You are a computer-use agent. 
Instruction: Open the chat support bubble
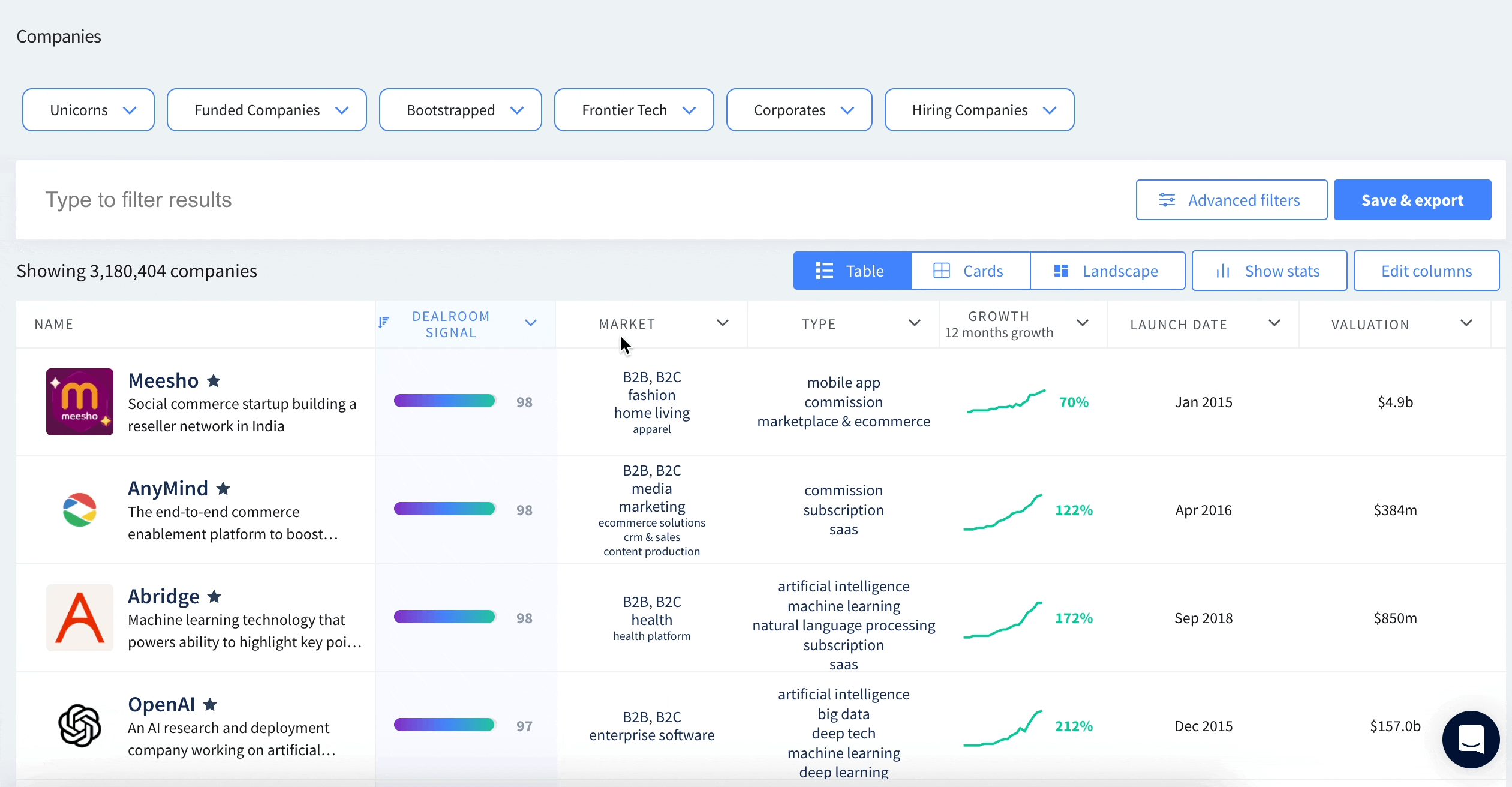pyautogui.click(x=1471, y=739)
